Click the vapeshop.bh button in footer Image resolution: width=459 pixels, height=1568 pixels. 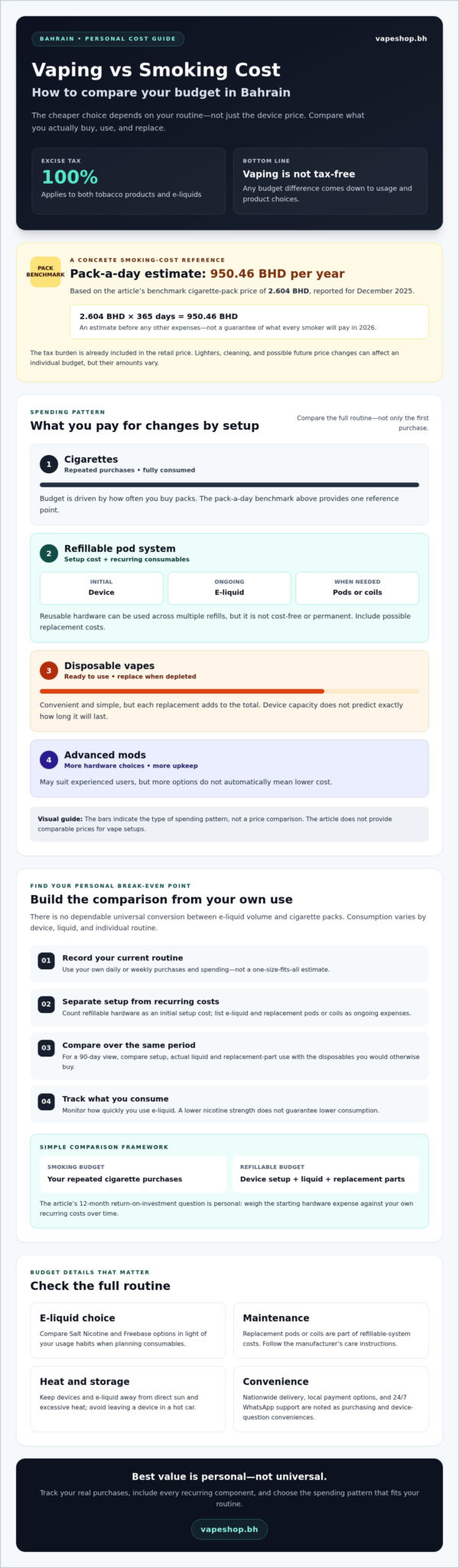pyautogui.click(x=229, y=1529)
